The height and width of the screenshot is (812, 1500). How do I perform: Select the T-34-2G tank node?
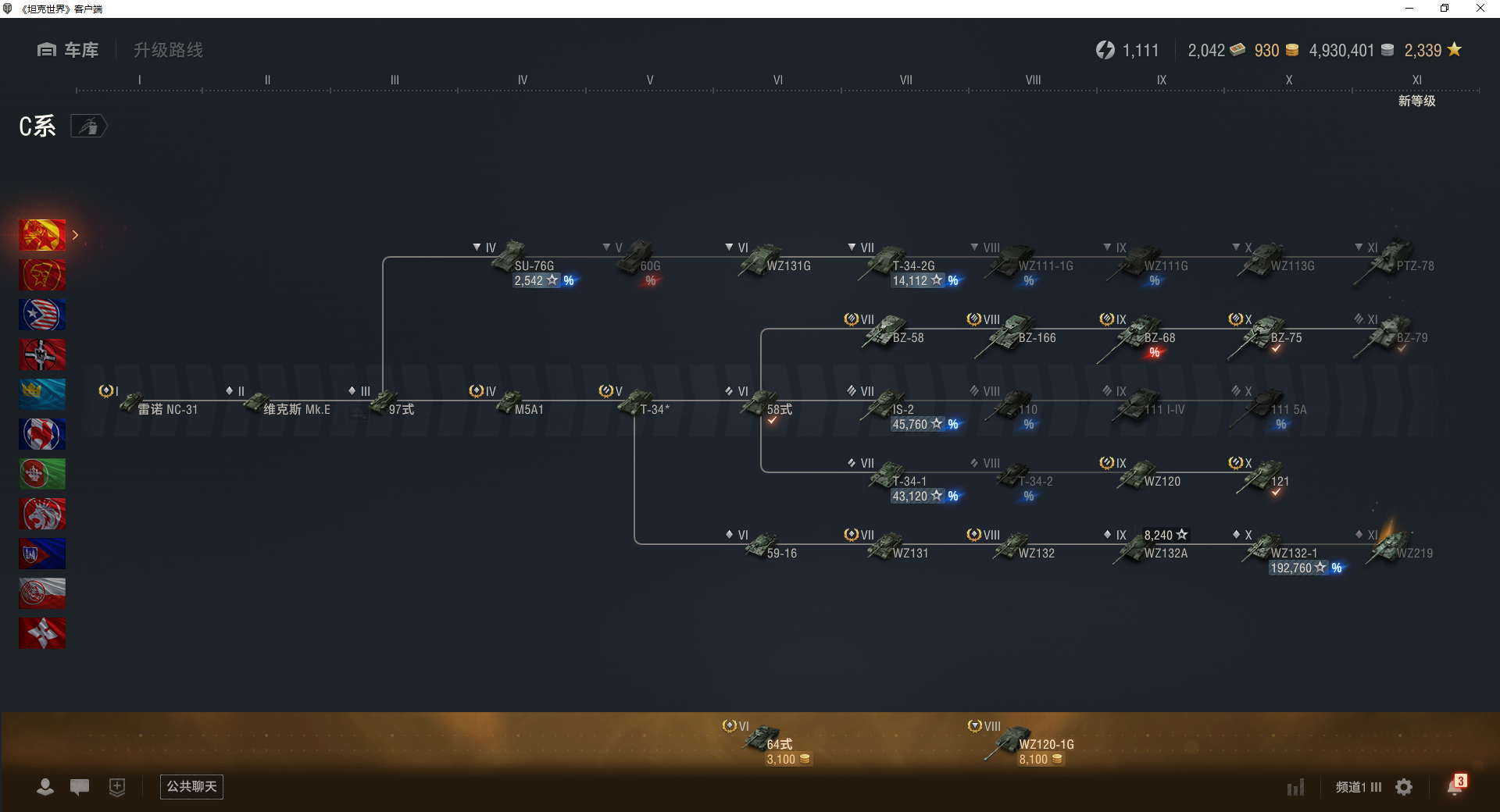(x=906, y=264)
